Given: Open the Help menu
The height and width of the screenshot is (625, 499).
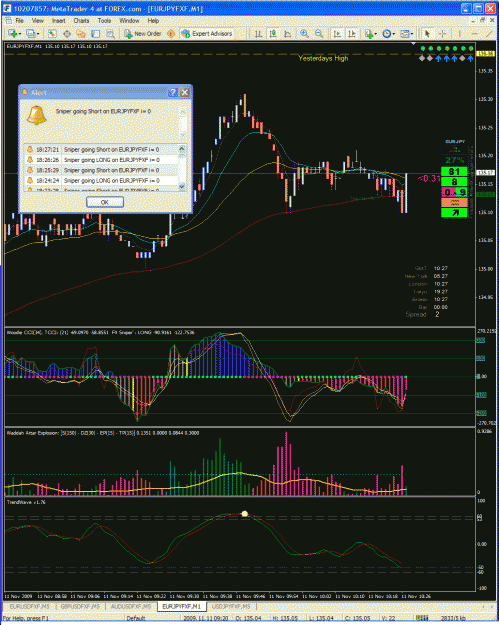Looking at the screenshot, I should [153, 21].
